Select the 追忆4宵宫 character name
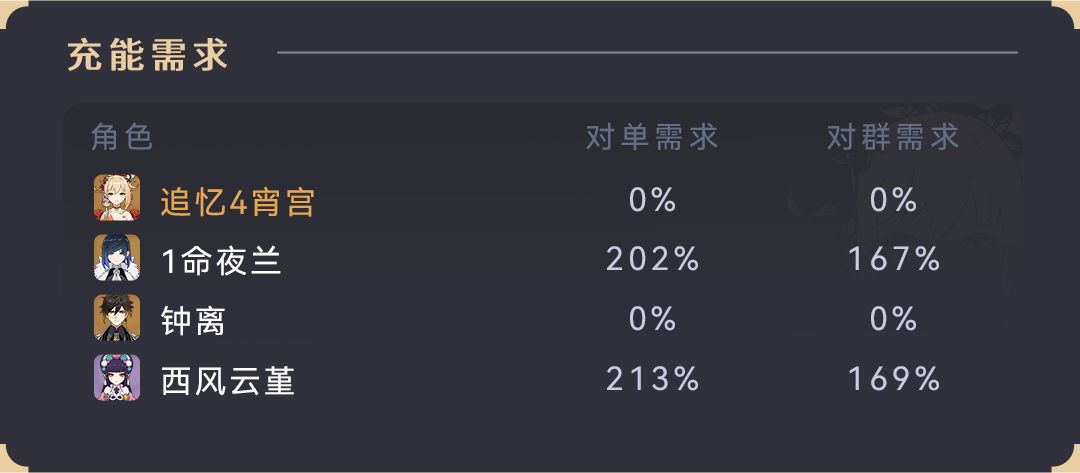 [238, 201]
